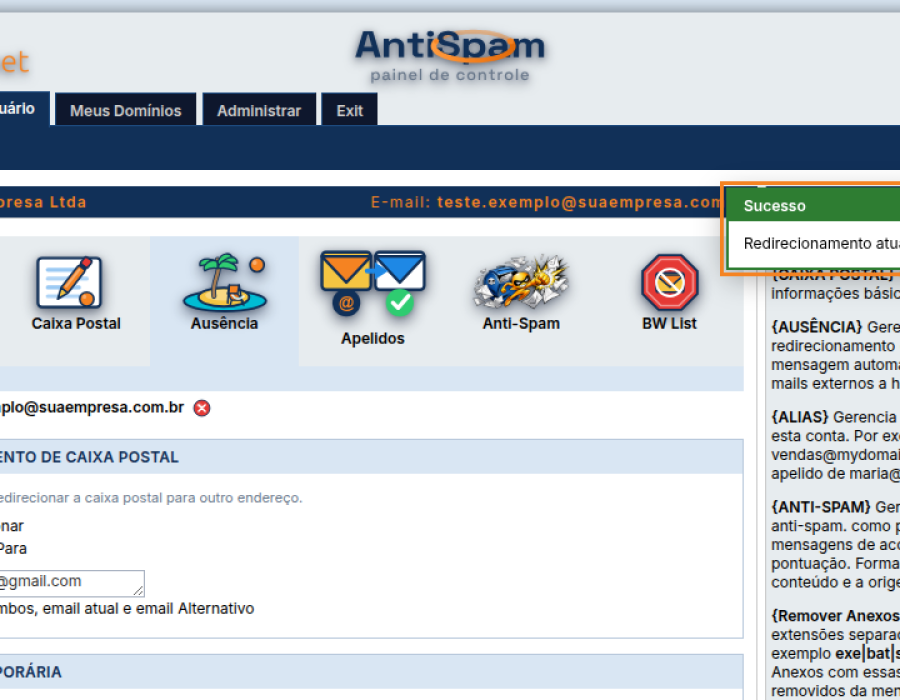The height and width of the screenshot is (700, 900).
Task: Click the "CAIXA POSTAL" section header
Action: point(90,457)
